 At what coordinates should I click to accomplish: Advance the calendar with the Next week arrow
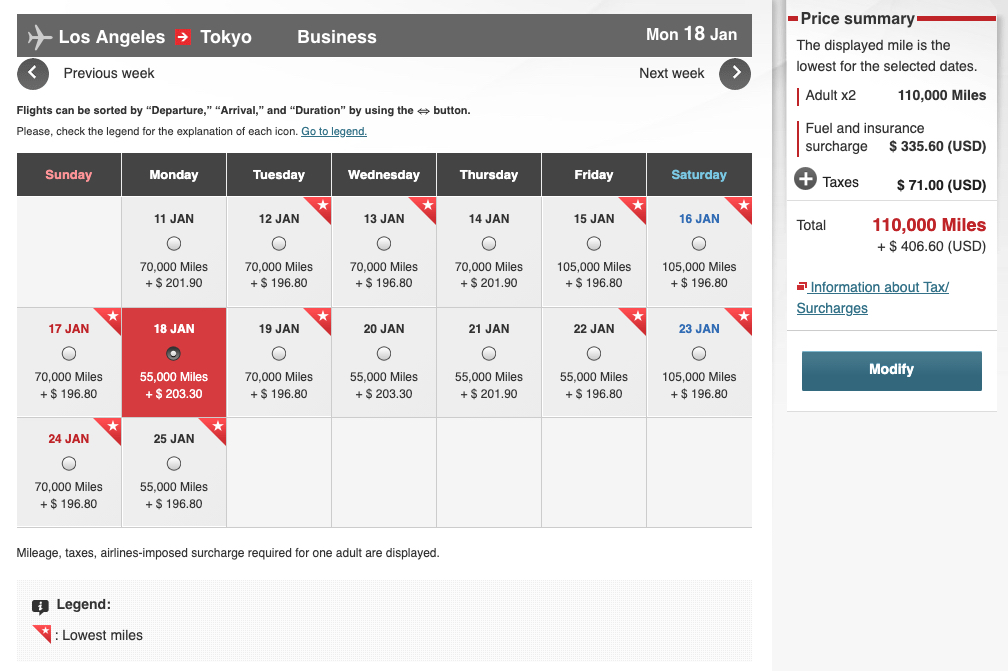point(735,74)
